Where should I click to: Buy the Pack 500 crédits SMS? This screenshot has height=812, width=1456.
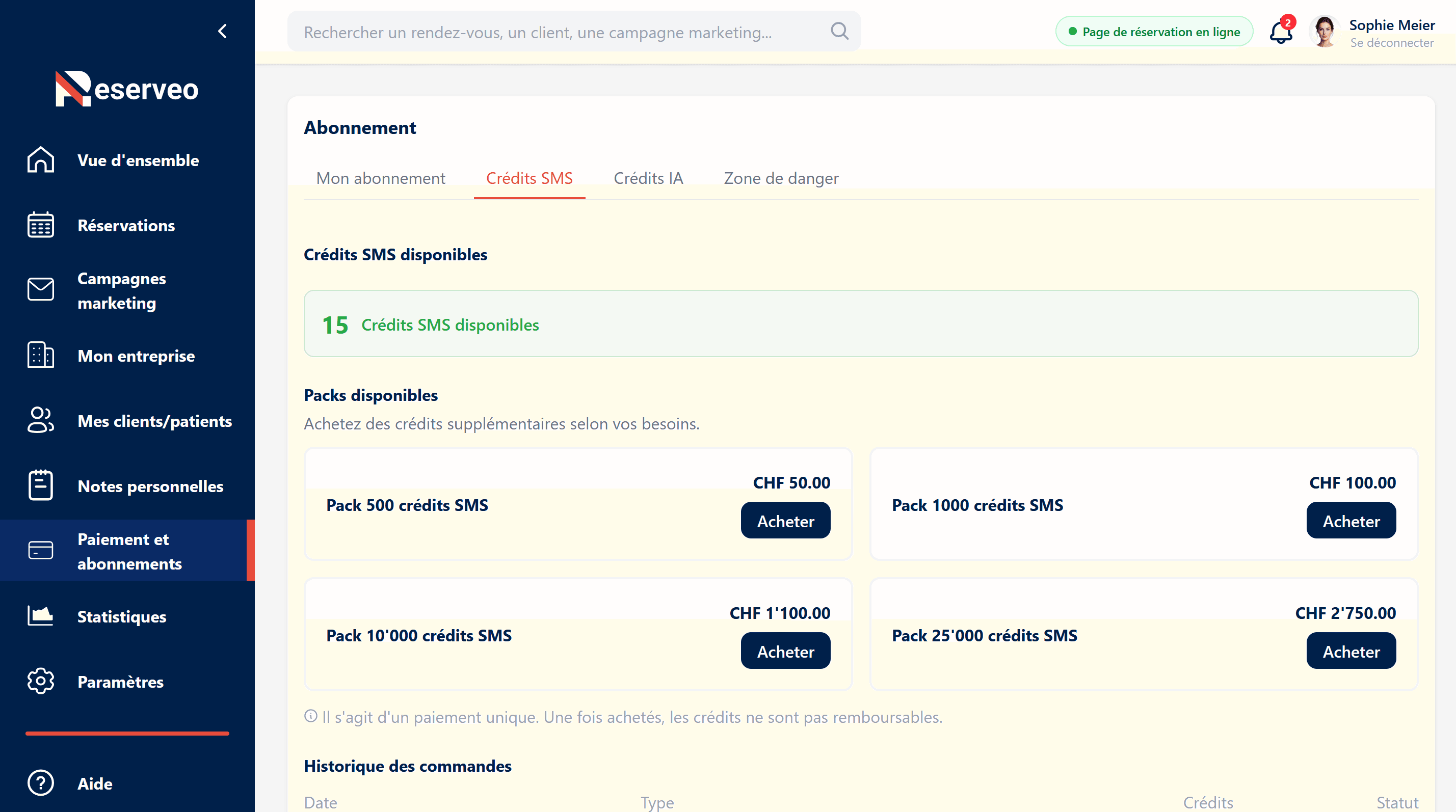(786, 521)
